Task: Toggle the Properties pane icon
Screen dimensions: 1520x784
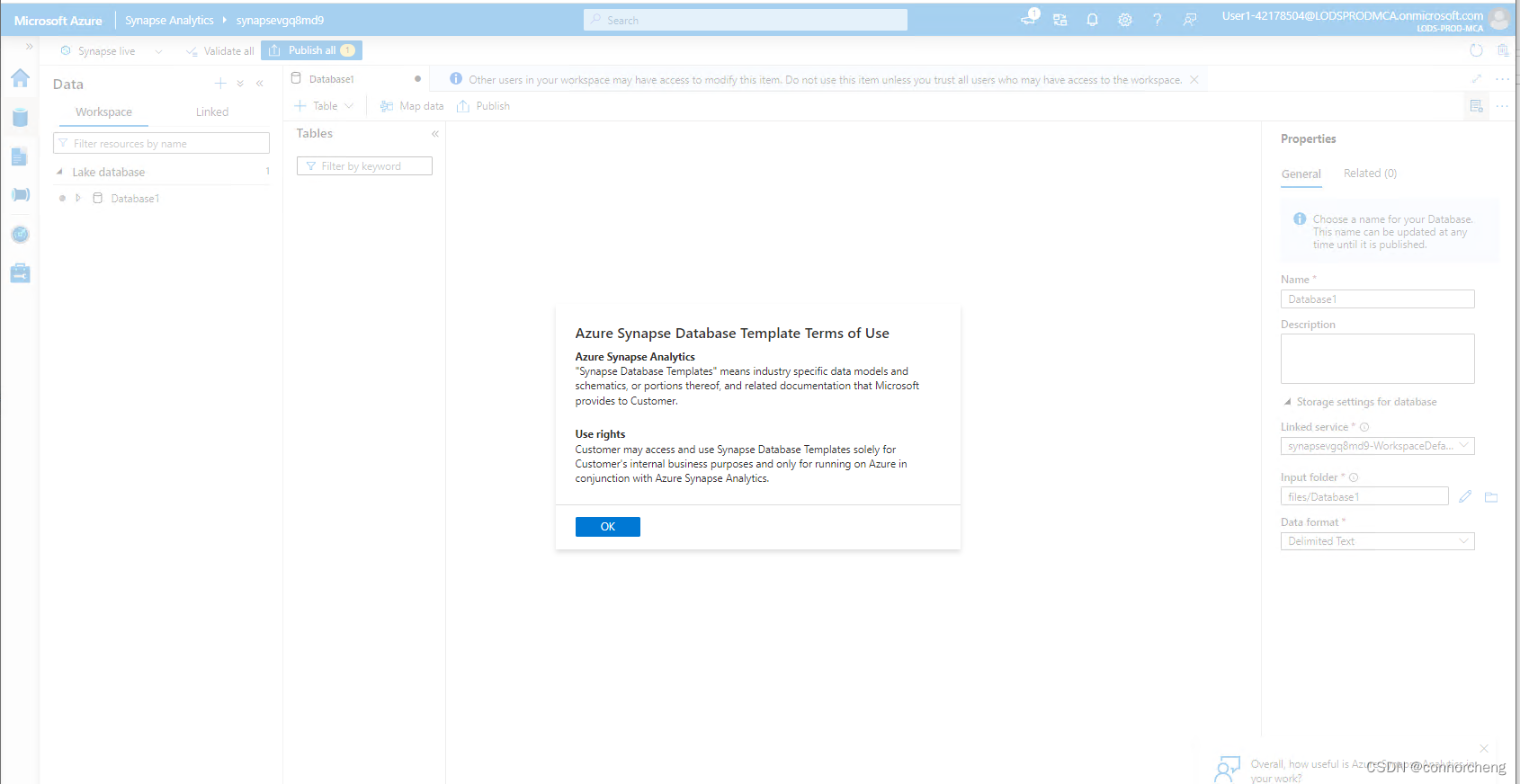Action: (x=1476, y=106)
